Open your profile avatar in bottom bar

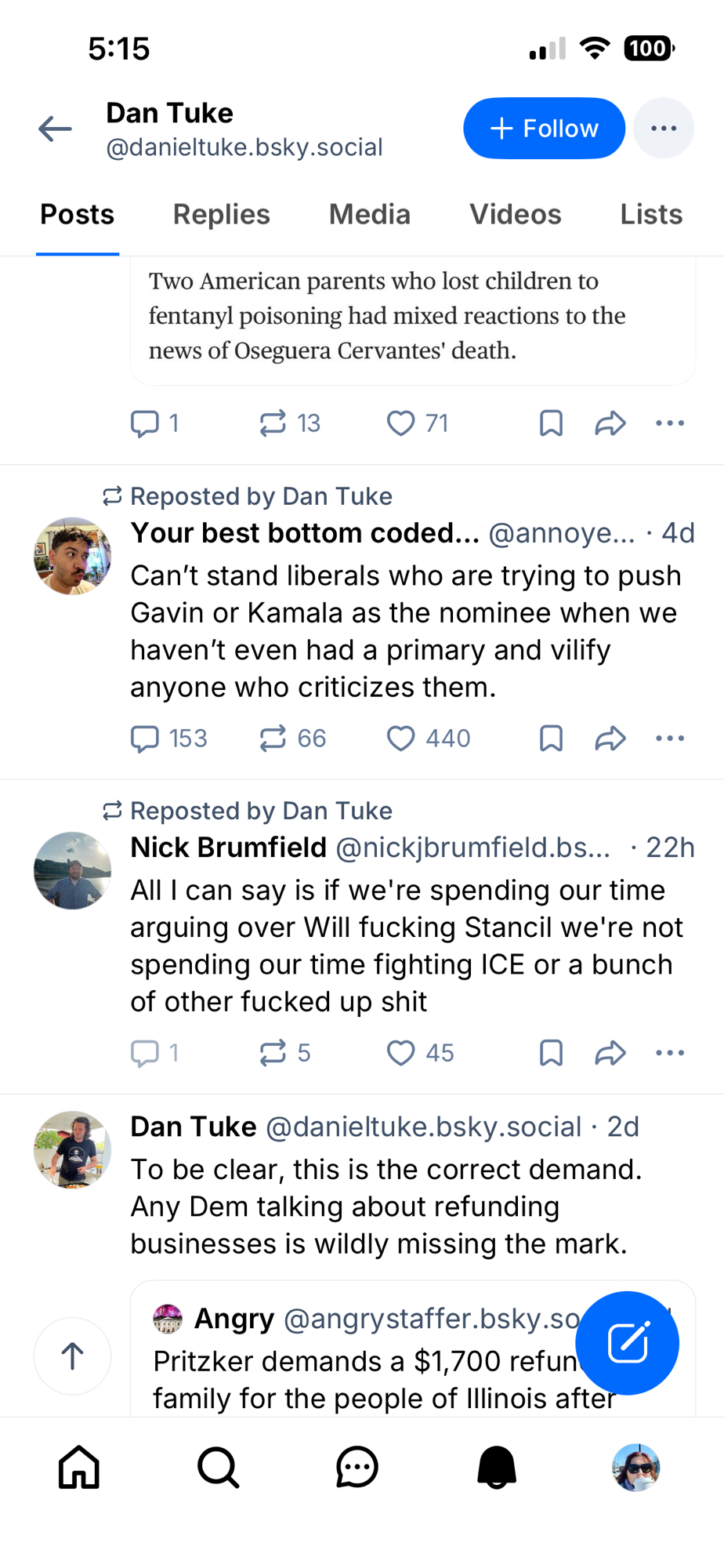(x=635, y=1467)
